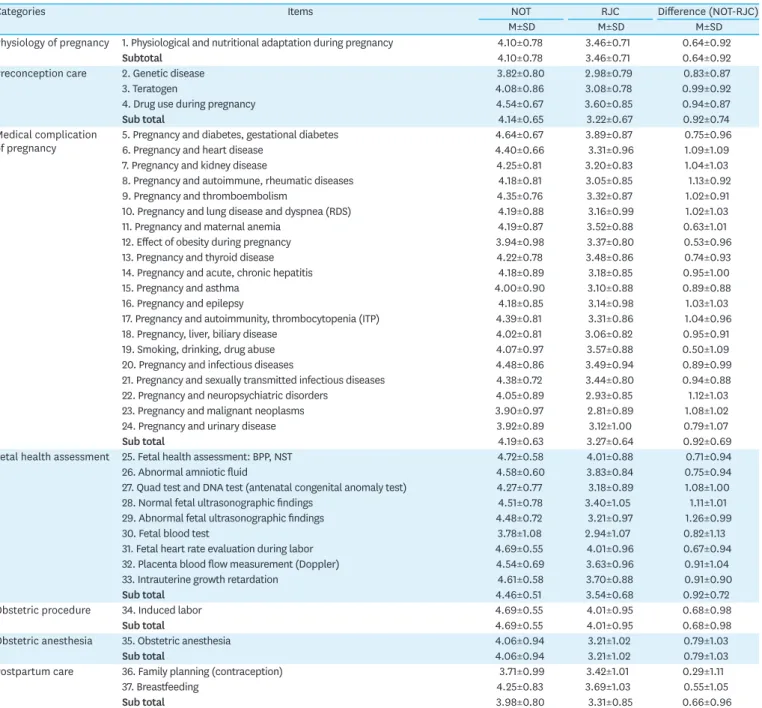Click 'Subtotal' under Physiology of pregnancy
762x708 pixels.
click(x=142, y=58)
